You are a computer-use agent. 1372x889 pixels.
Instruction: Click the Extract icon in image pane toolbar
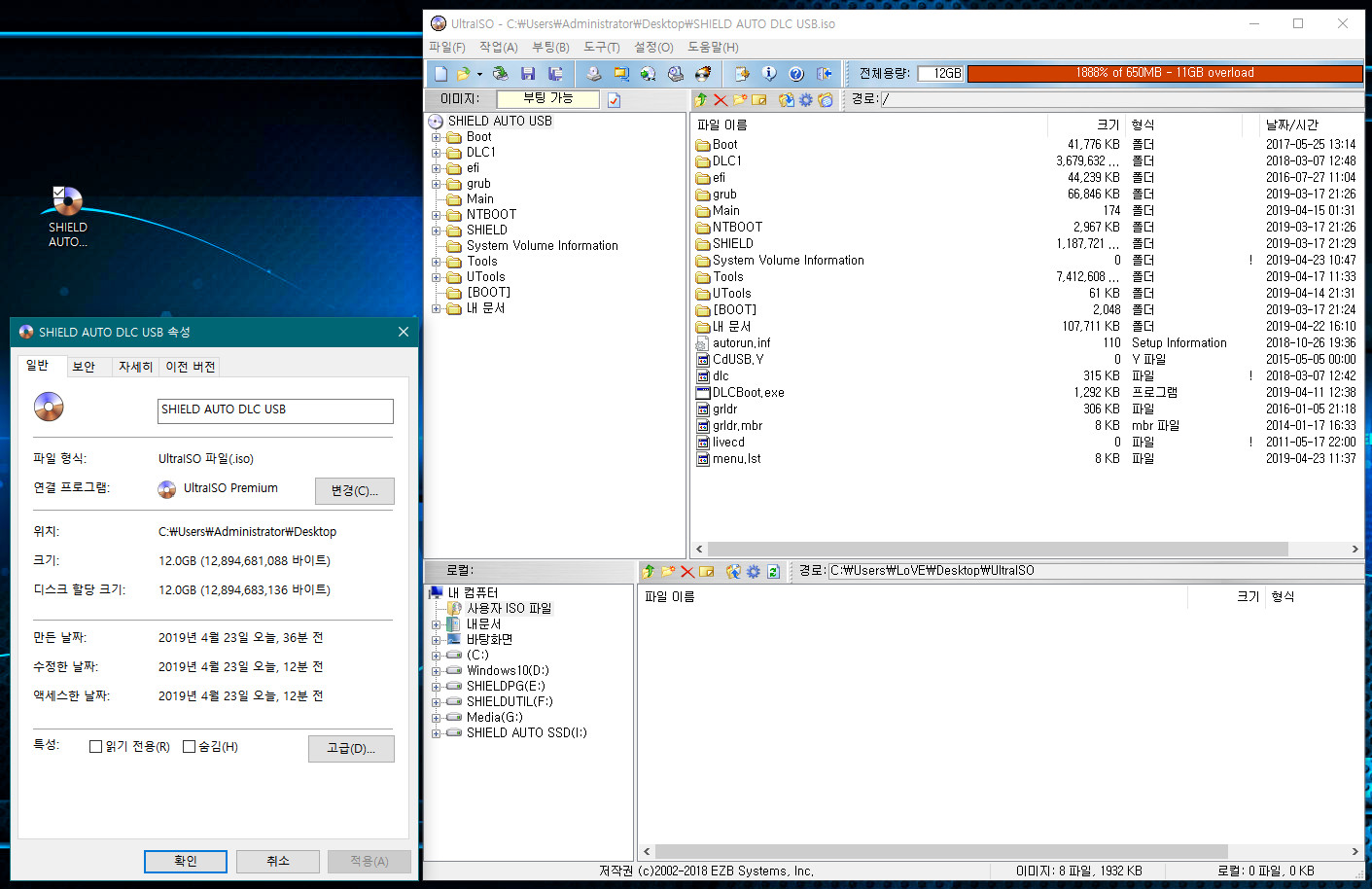pyautogui.click(x=786, y=99)
